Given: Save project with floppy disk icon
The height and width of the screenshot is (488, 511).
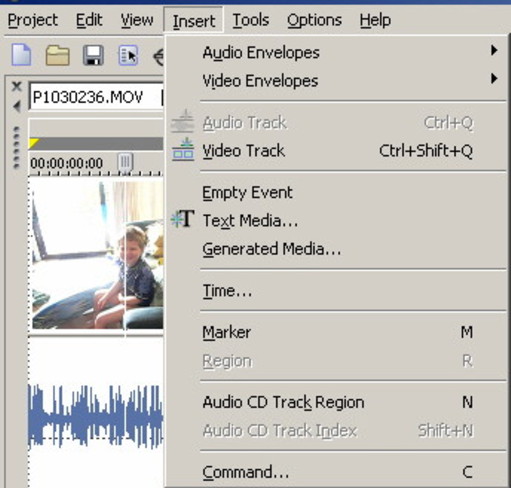Looking at the screenshot, I should click(x=93, y=55).
